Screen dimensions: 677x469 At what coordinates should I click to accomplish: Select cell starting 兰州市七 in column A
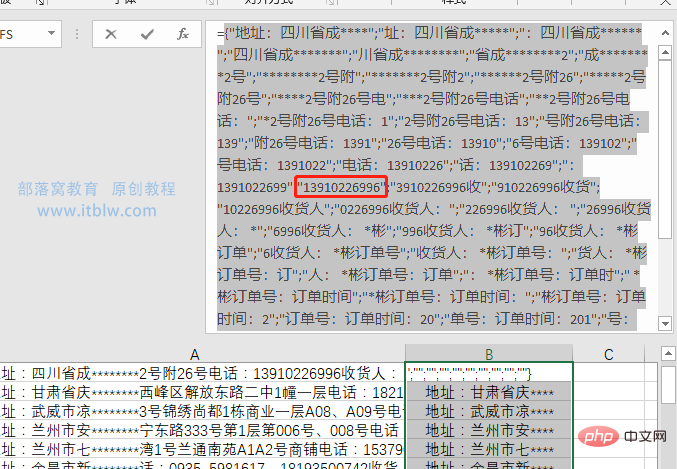(x=202, y=449)
